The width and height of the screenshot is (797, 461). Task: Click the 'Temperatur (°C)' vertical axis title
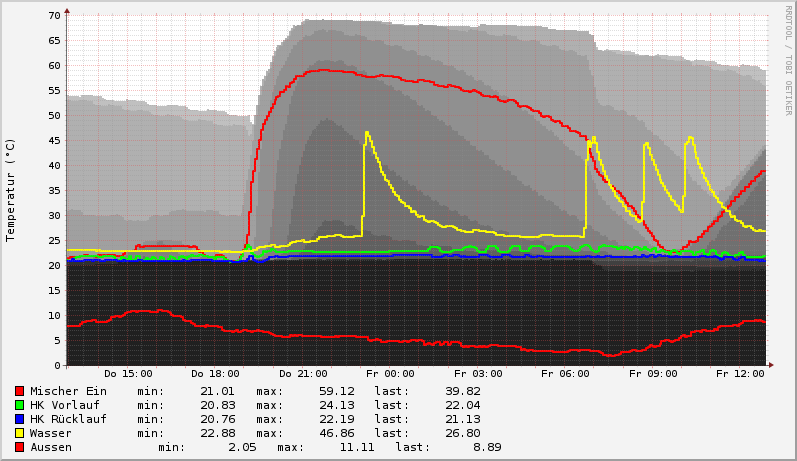11,190
